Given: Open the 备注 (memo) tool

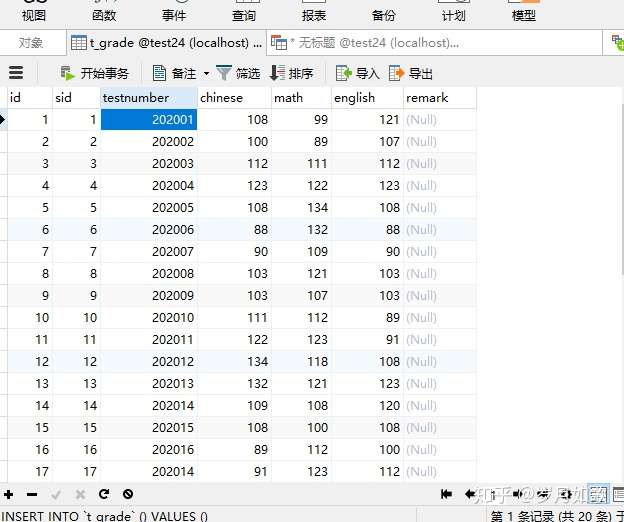Looking at the screenshot, I should (x=175, y=74).
